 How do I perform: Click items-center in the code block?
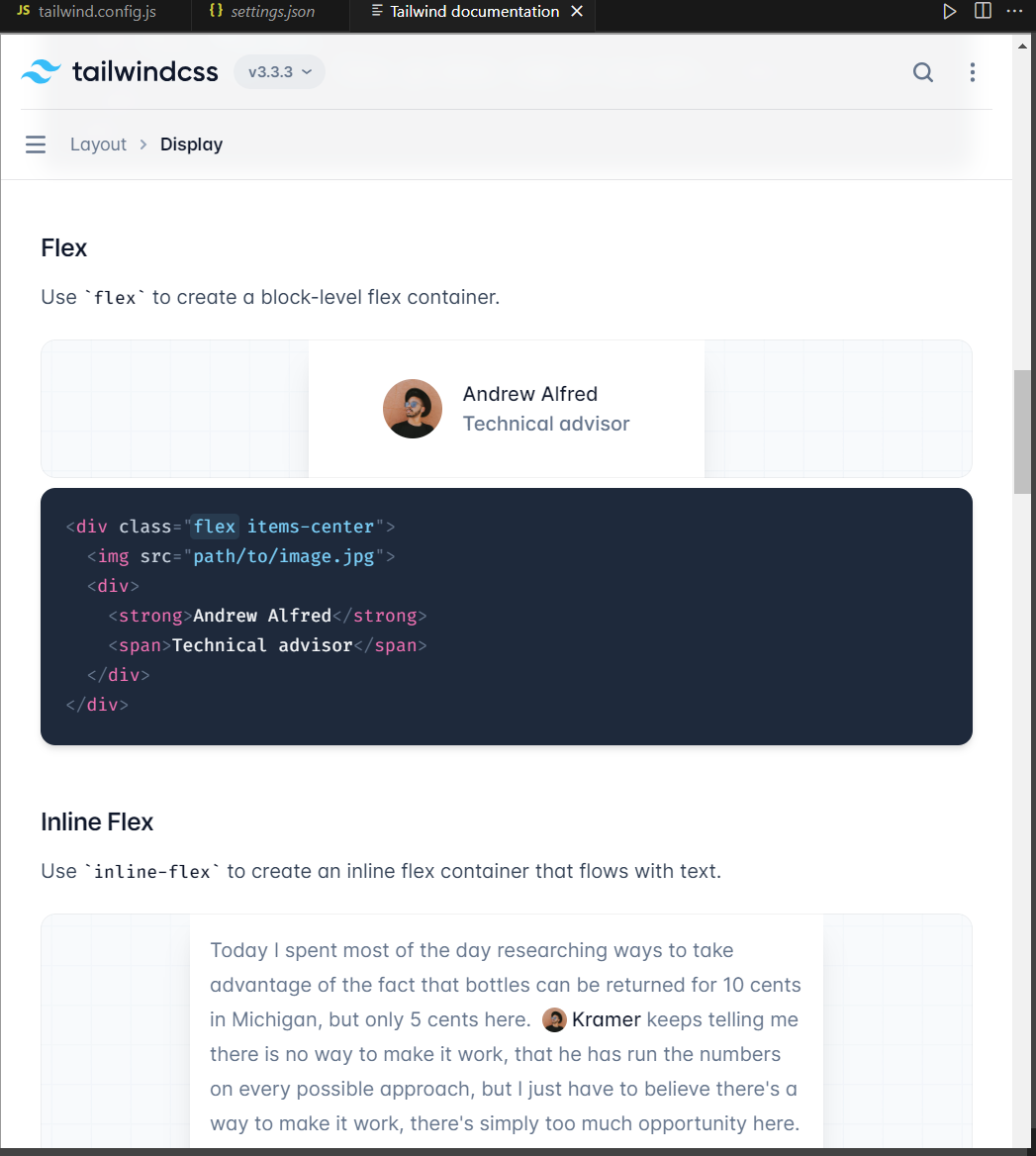(x=311, y=527)
